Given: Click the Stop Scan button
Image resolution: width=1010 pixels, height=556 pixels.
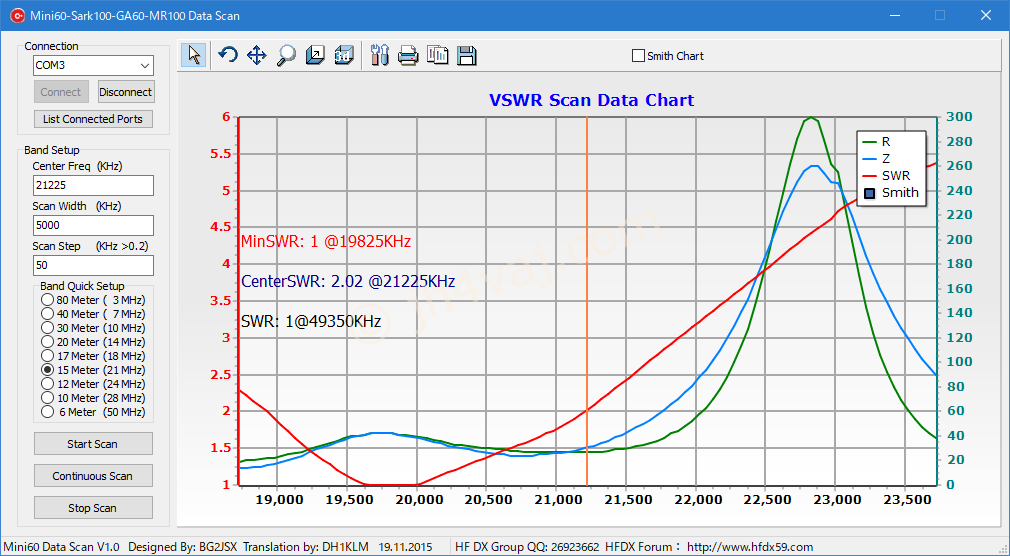Looking at the screenshot, I should tap(93, 508).
